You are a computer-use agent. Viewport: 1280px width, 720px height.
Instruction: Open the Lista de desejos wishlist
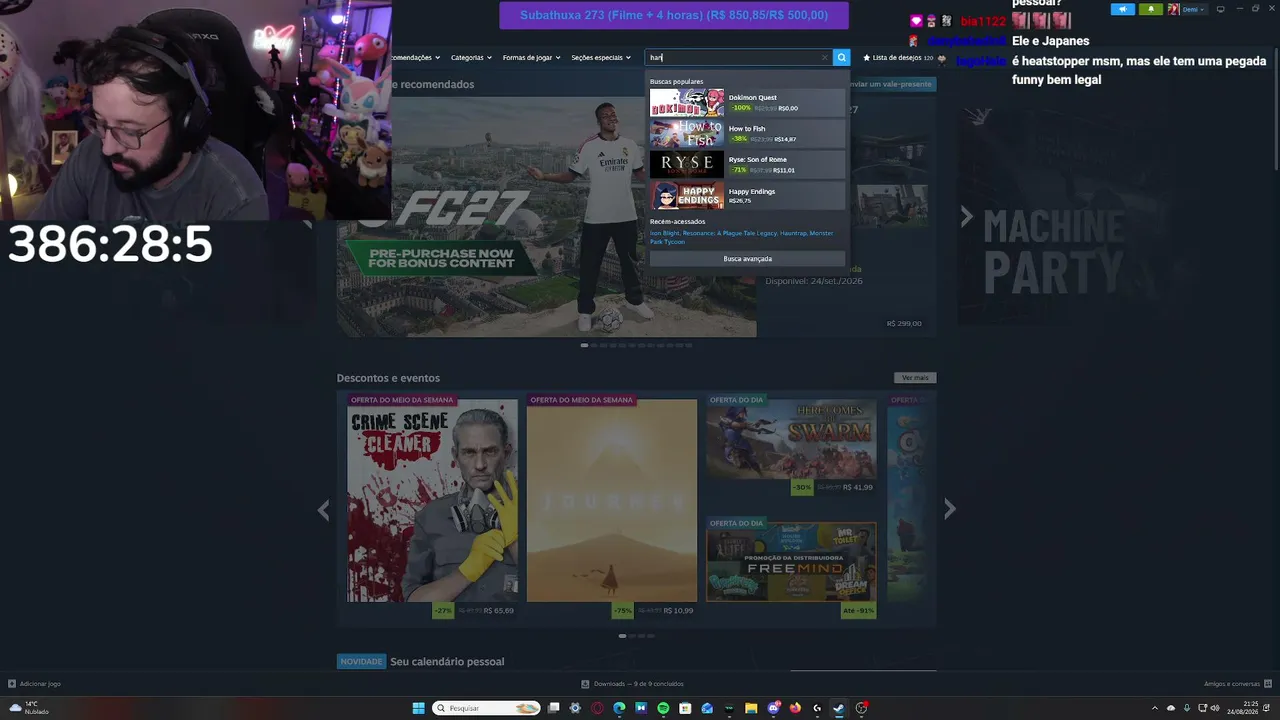[x=898, y=58]
